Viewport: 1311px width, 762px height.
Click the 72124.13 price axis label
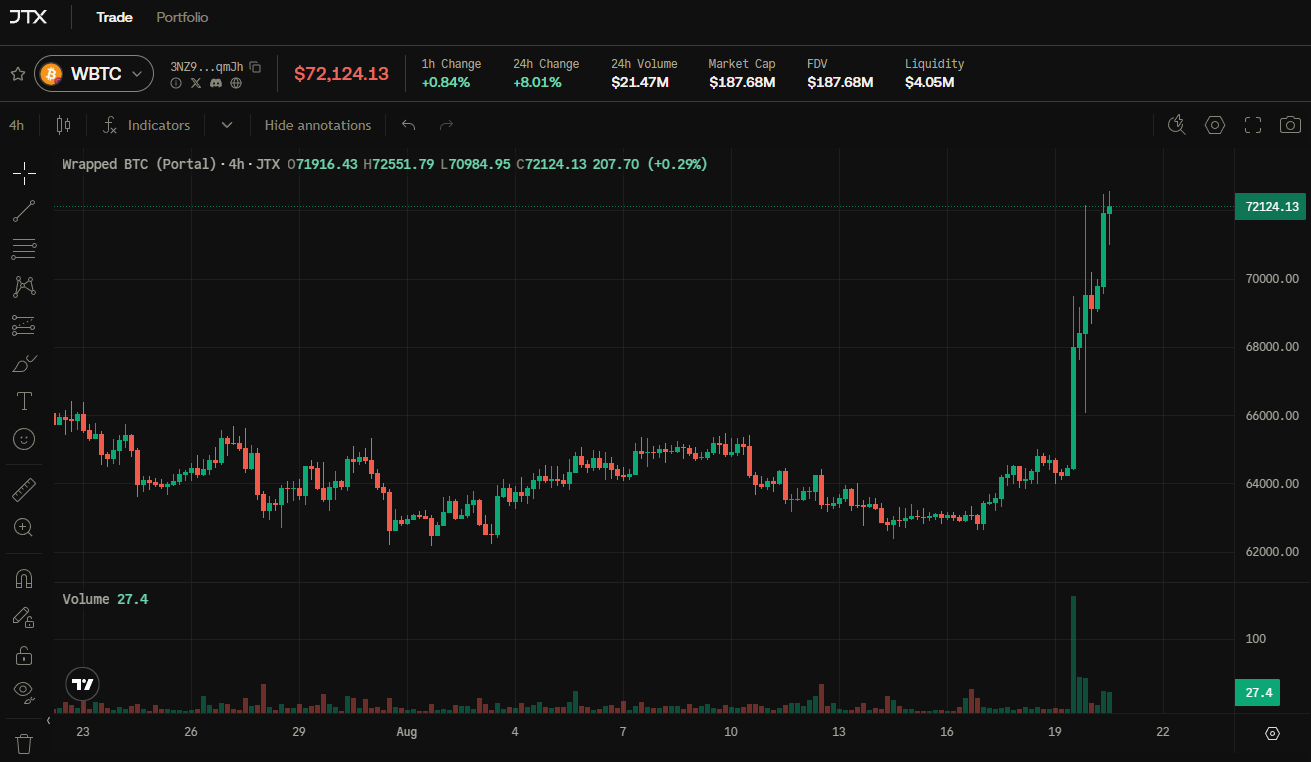(x=1270, y=207)
